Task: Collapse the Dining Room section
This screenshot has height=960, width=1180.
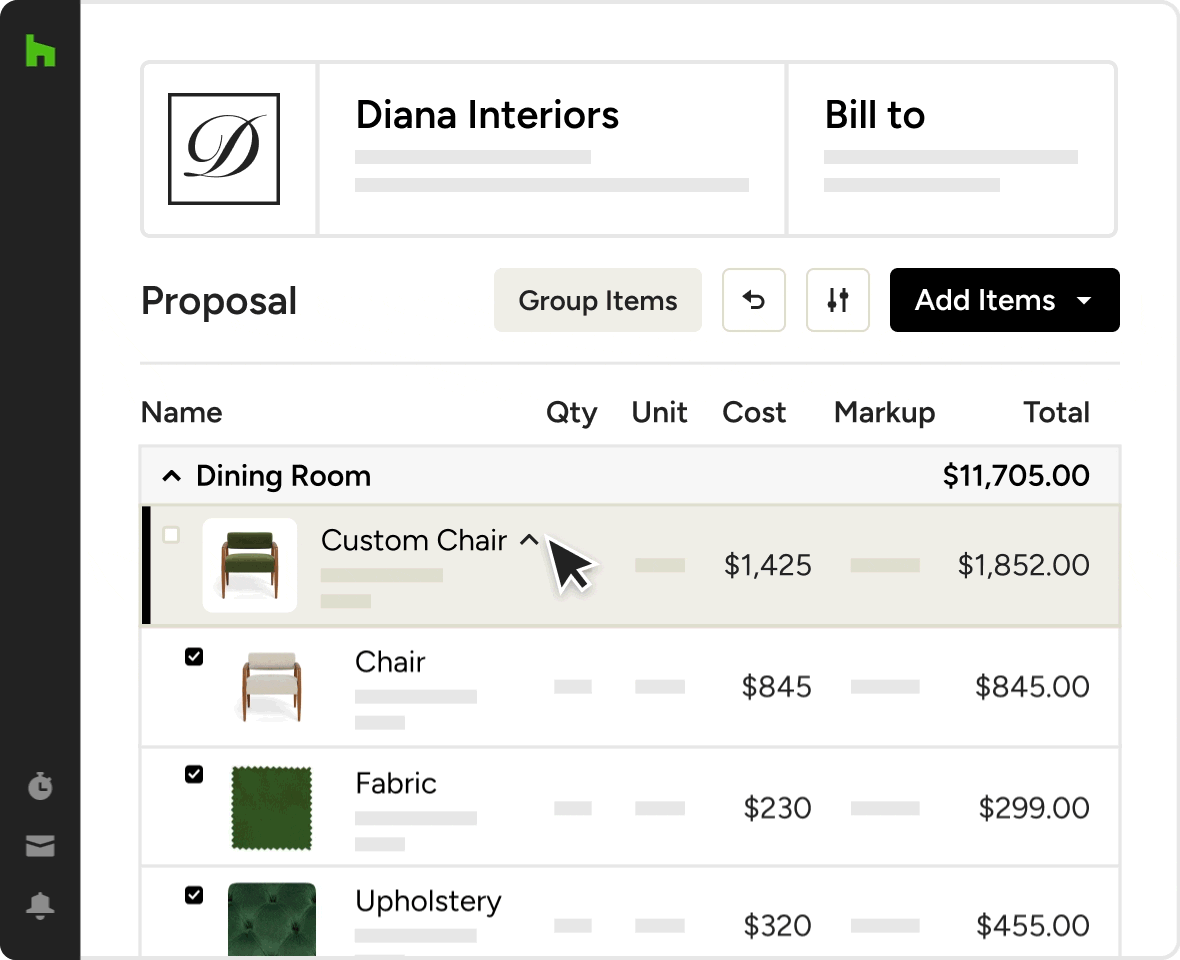Action: pos(172,477)
